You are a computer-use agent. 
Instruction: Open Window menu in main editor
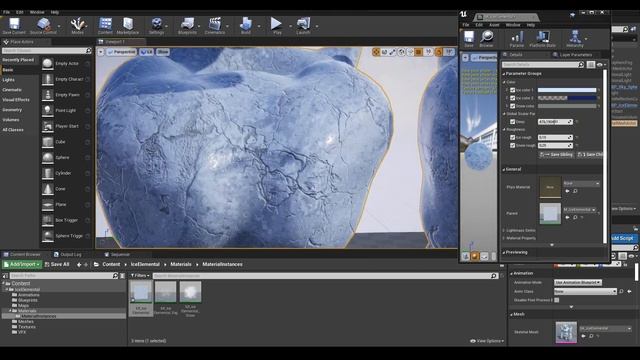coord(37,12)
